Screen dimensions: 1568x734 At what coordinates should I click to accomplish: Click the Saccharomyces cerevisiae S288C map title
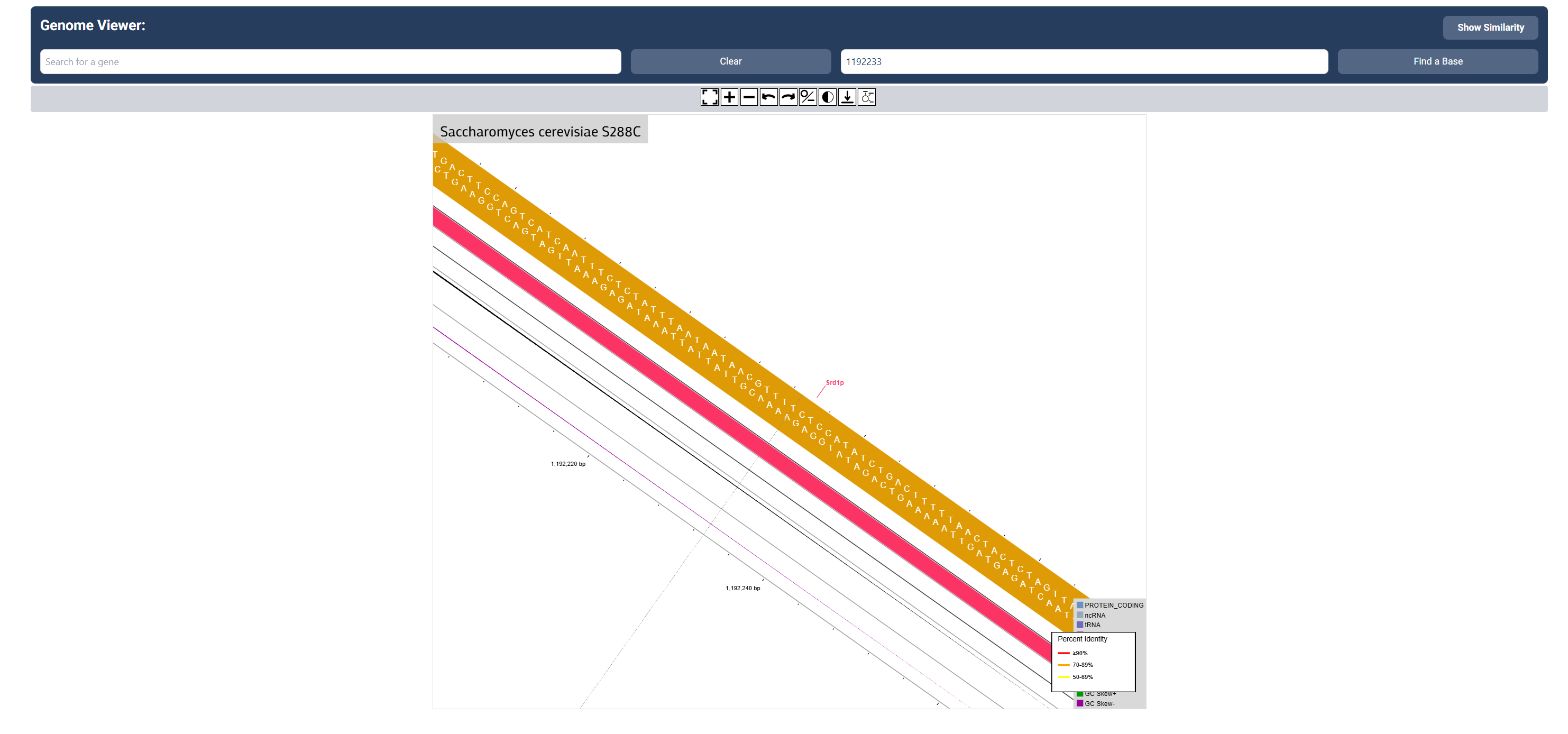click(x=540, y=132)
